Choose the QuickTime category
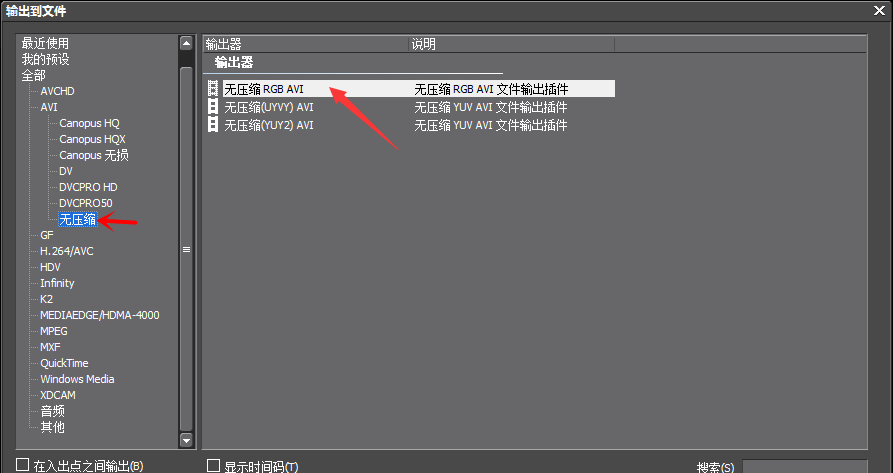Screen dimensions: 893x473 (x=64, y=363)
